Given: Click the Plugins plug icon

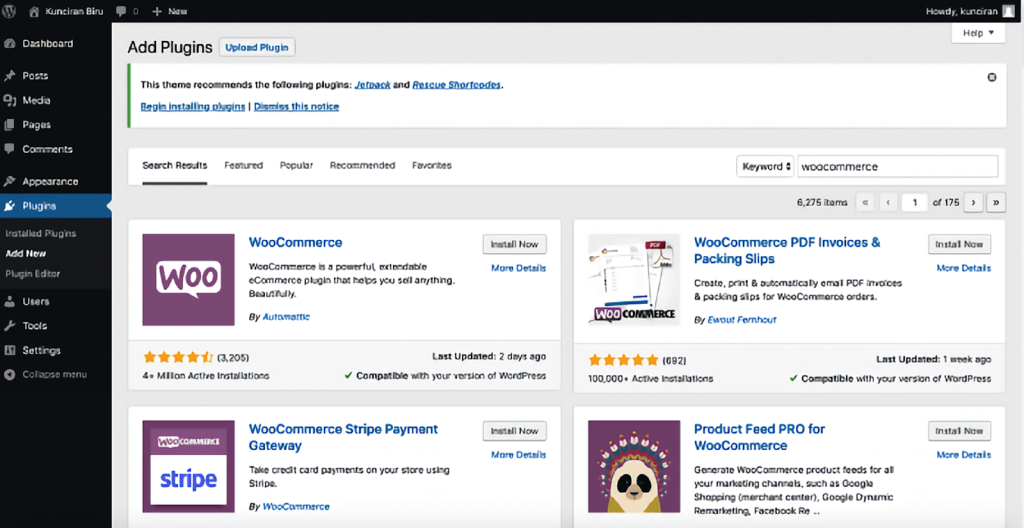Looking at the screenshot, I should [x=9, y=206].
